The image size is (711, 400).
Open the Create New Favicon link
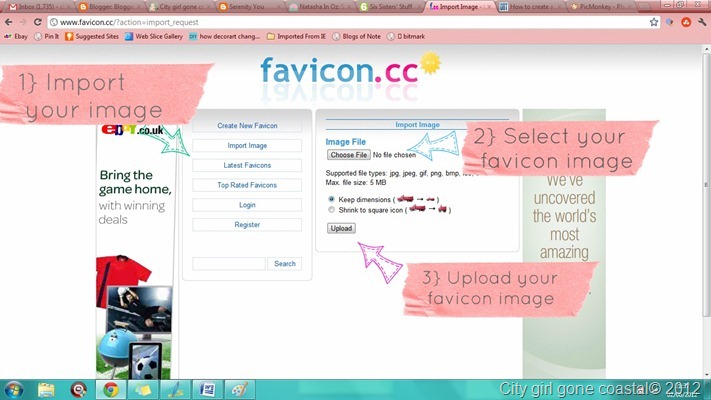[247, 126]
